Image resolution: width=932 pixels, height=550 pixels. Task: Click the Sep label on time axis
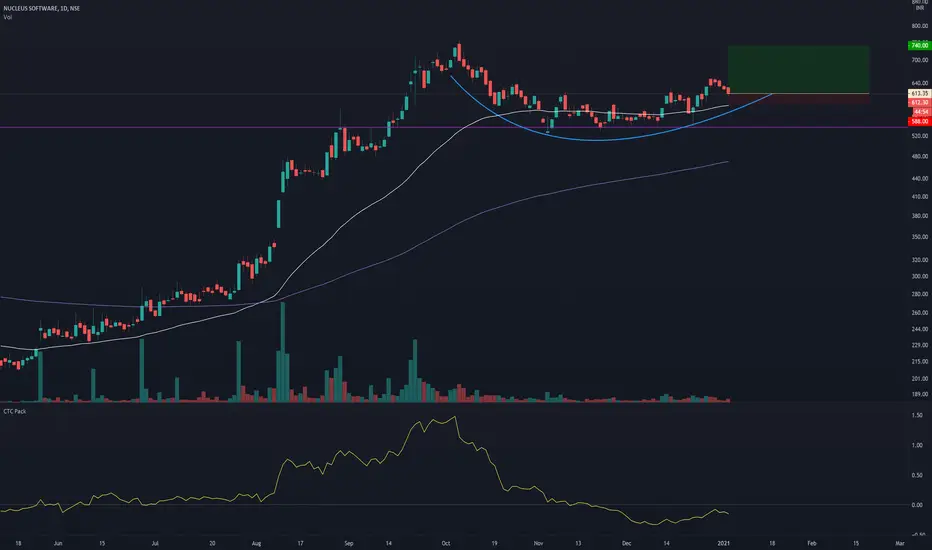click(349, 543)
